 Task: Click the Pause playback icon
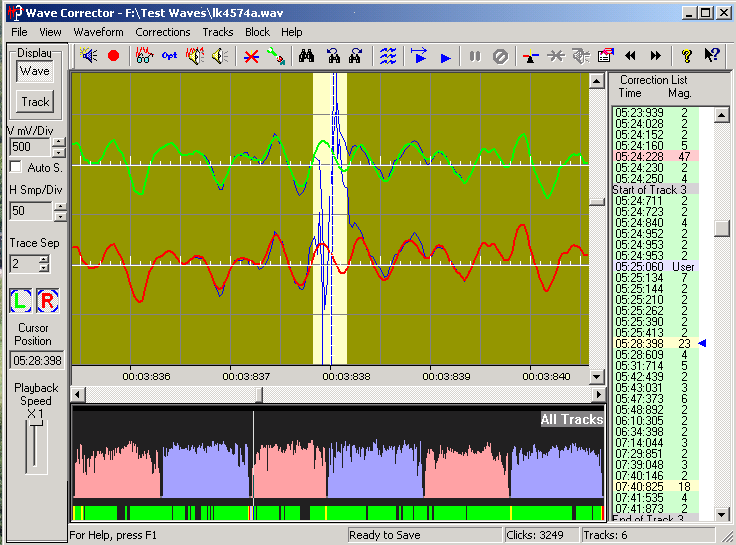point(475,57)
